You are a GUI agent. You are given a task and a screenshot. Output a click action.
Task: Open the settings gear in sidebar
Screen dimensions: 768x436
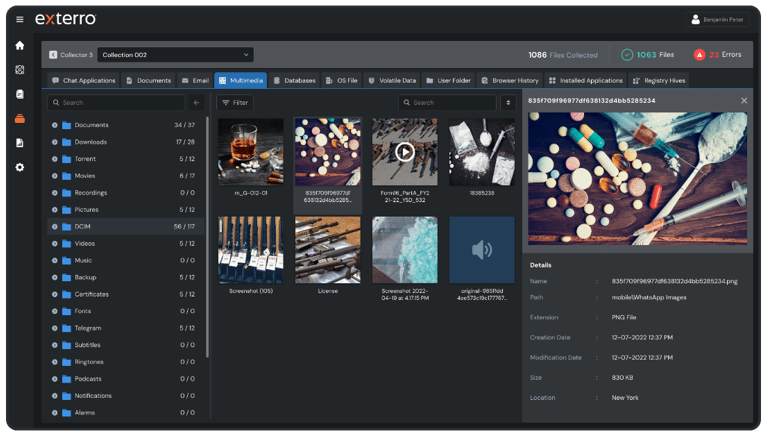click(x=20, y=168)
